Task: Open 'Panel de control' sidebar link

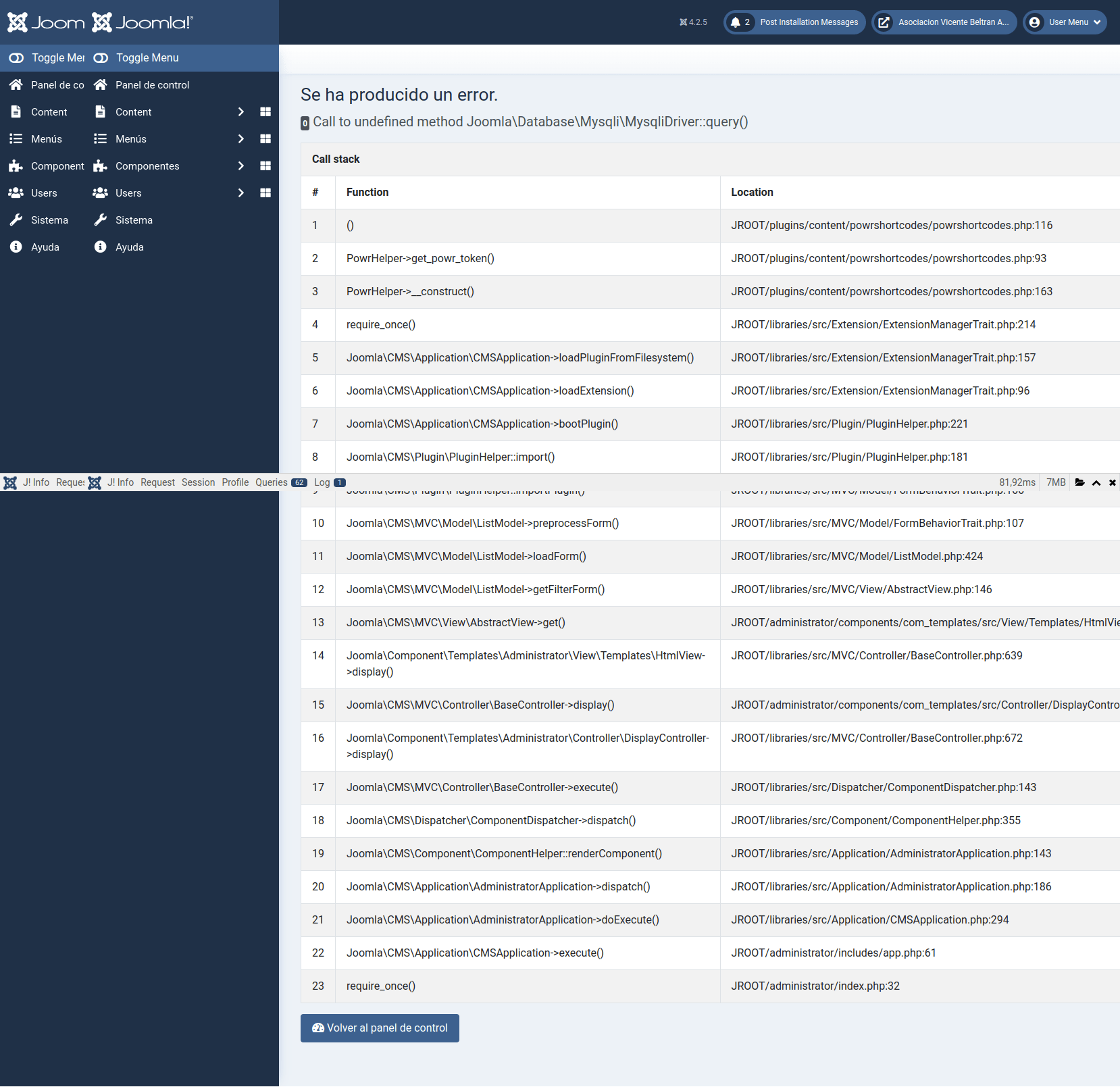Action: (x=153, y=85)
